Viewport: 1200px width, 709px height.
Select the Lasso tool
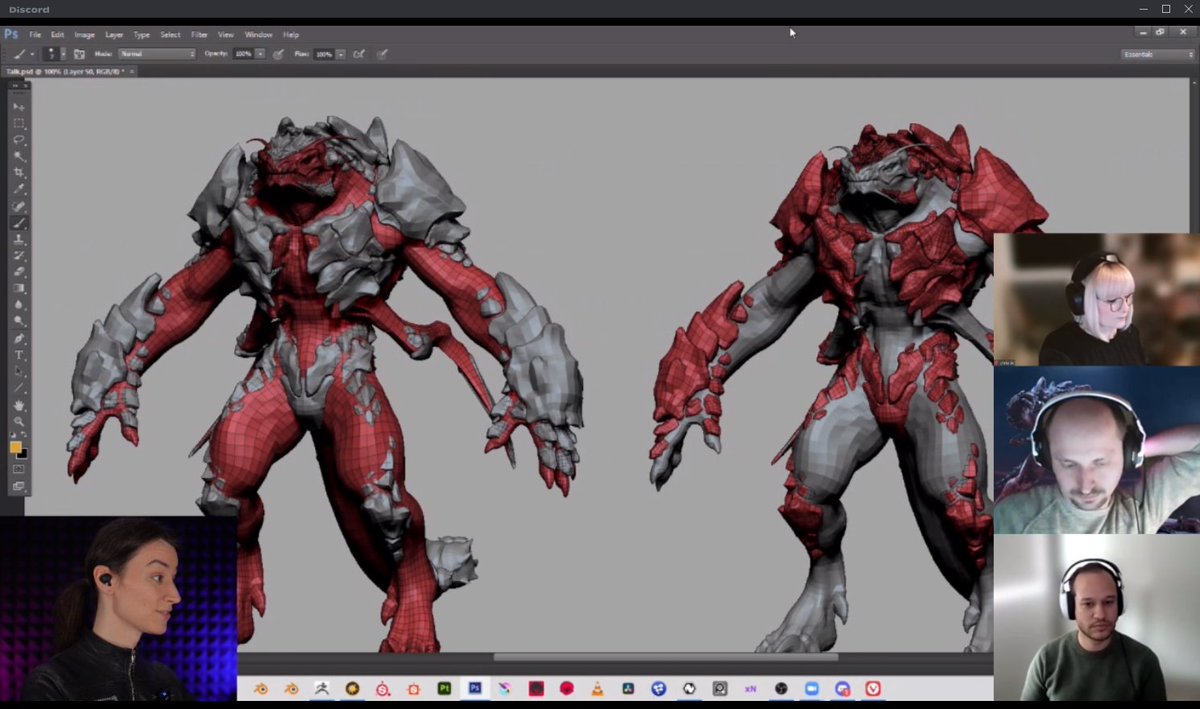pyautogui.click(x=19, y=140)
